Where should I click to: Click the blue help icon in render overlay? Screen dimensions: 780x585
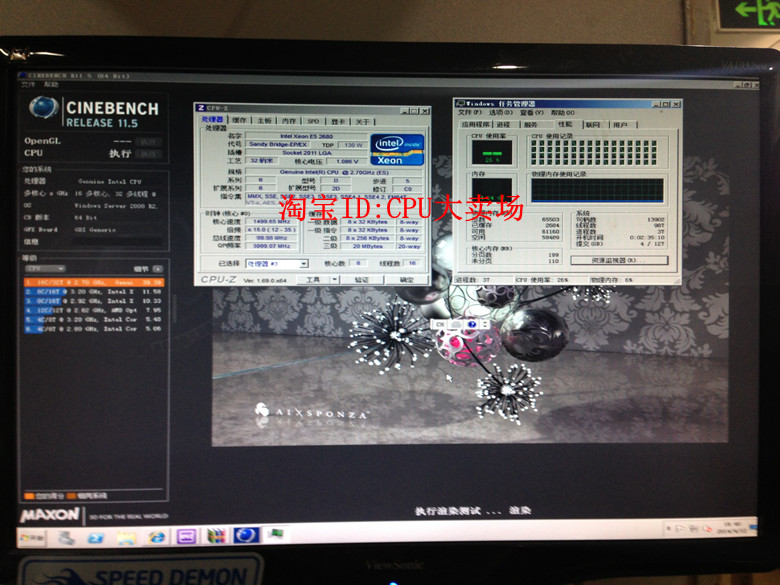coord(472,324)
